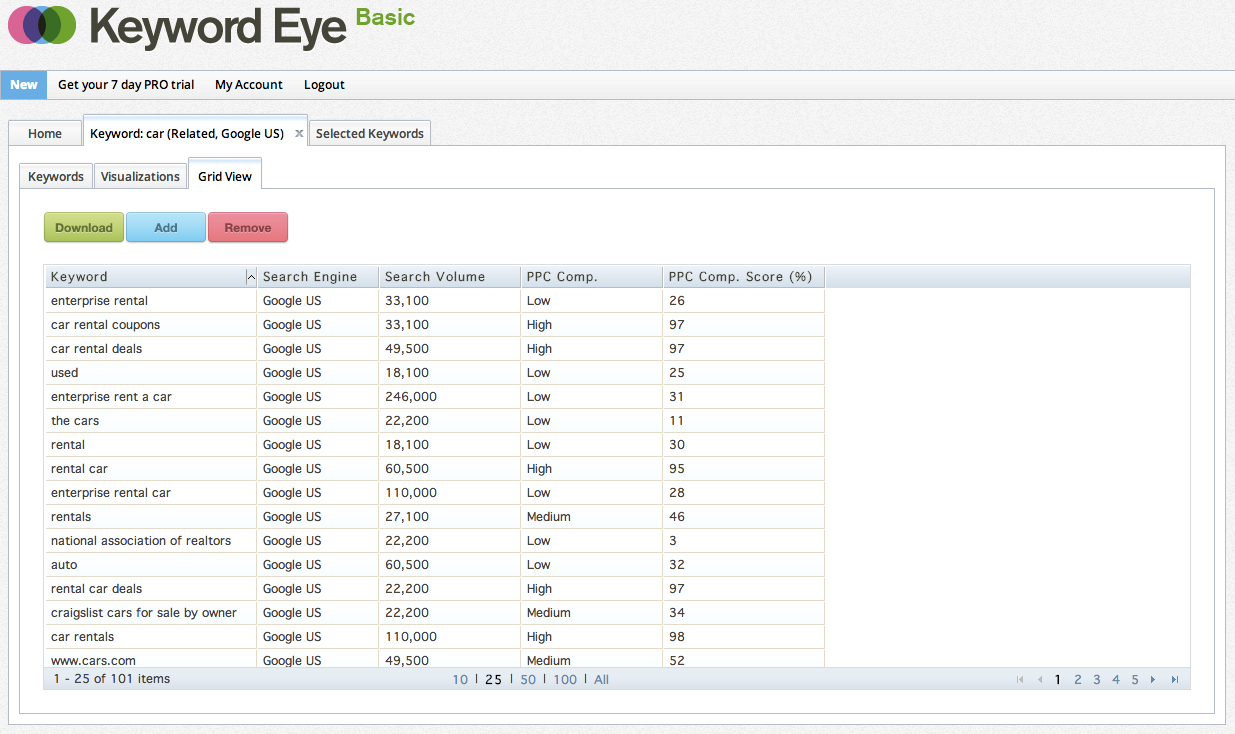Switch to Selected Keywords tab

370,133
